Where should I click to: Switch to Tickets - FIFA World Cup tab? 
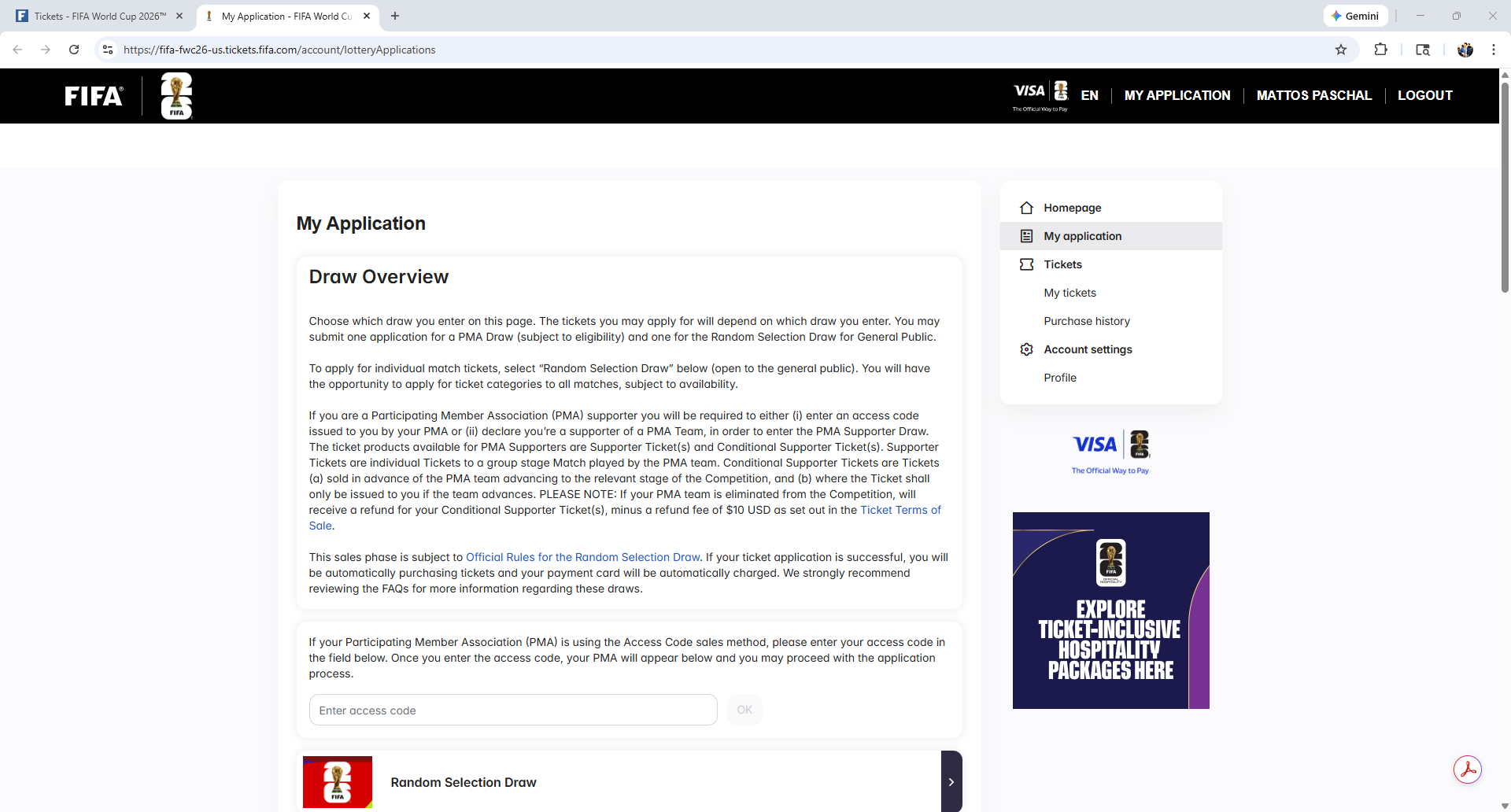click(100, 16)
